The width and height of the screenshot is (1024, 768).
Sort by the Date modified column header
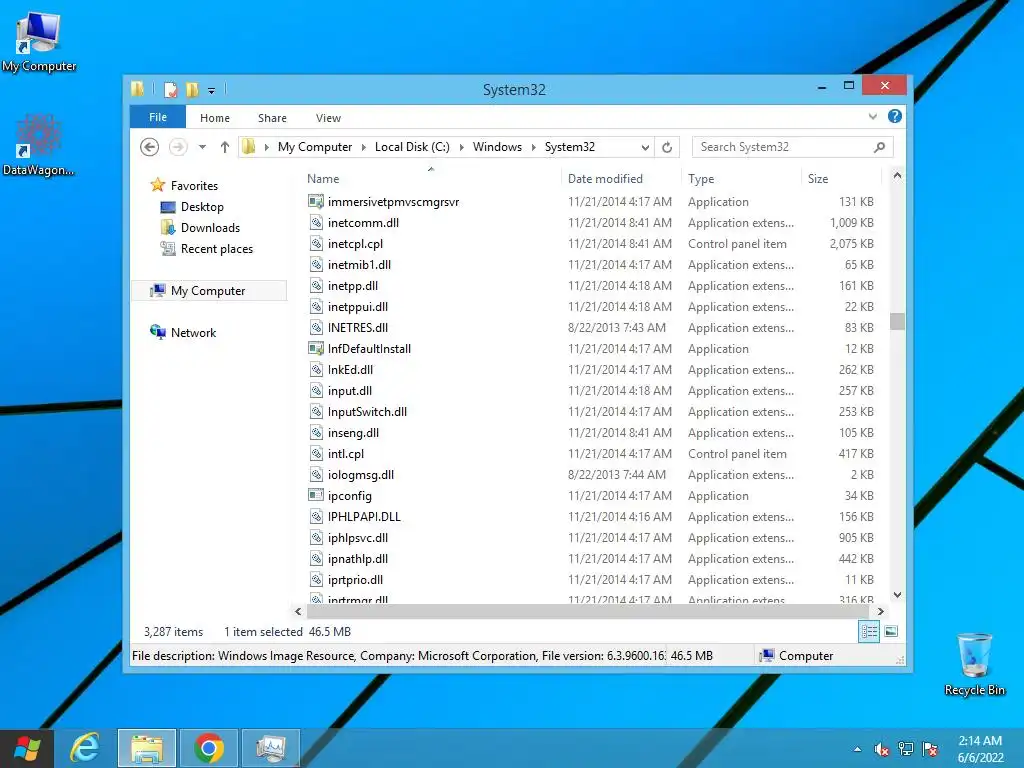pyautogui.click(x=620, y=178)
